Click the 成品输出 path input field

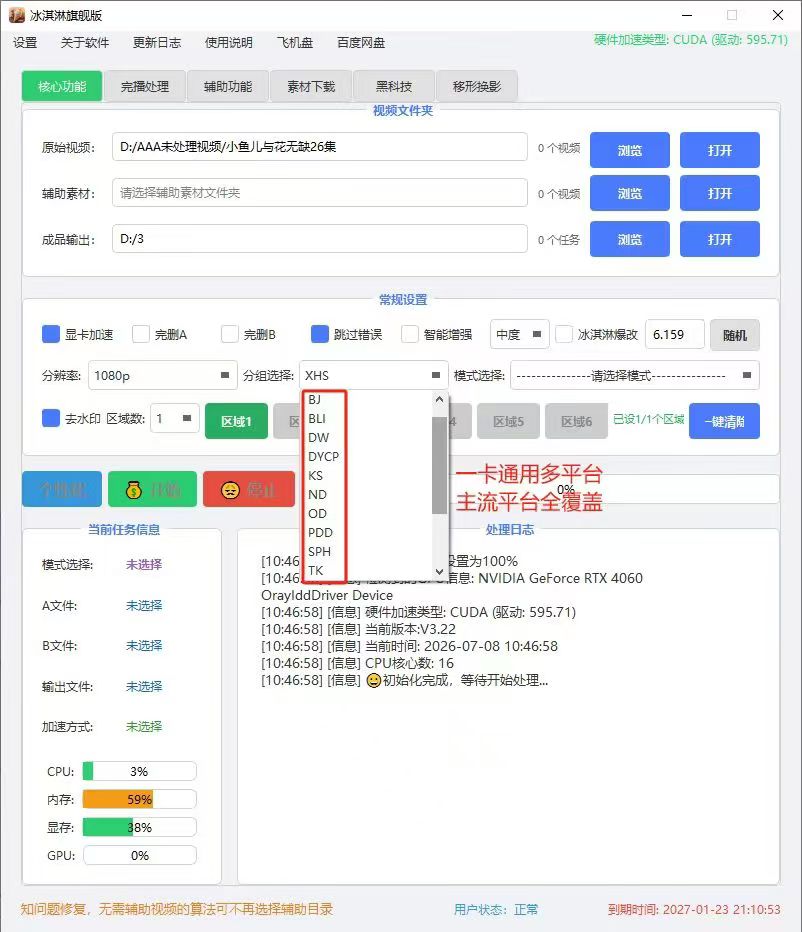click(320, 238)
